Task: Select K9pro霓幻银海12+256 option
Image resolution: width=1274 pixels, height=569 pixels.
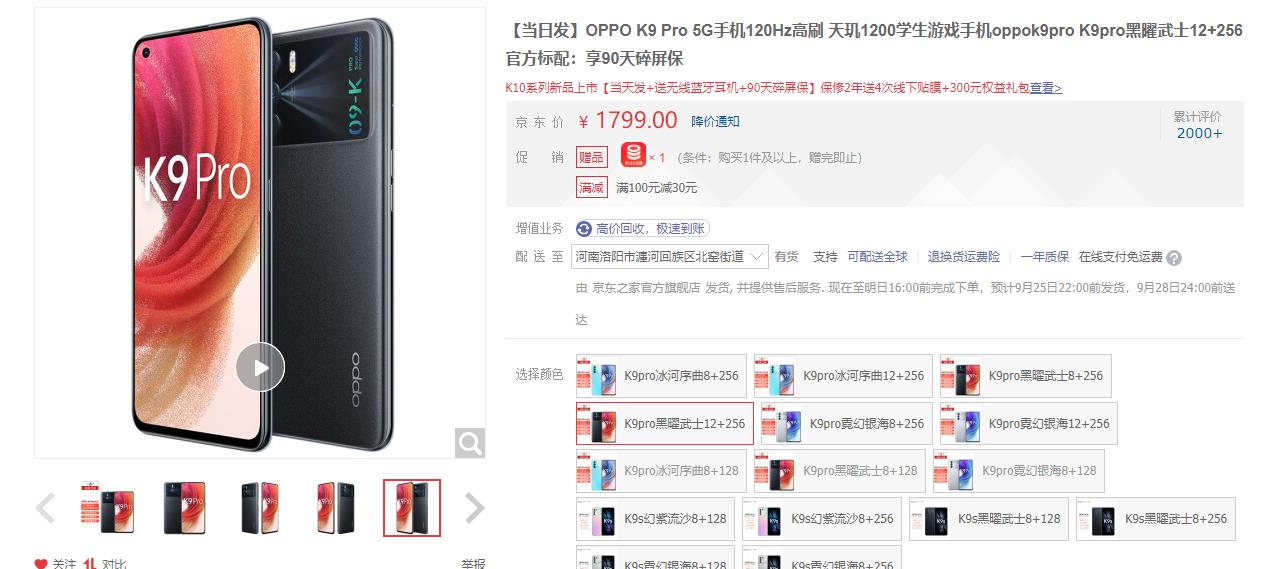Action: click(1028, 424)
